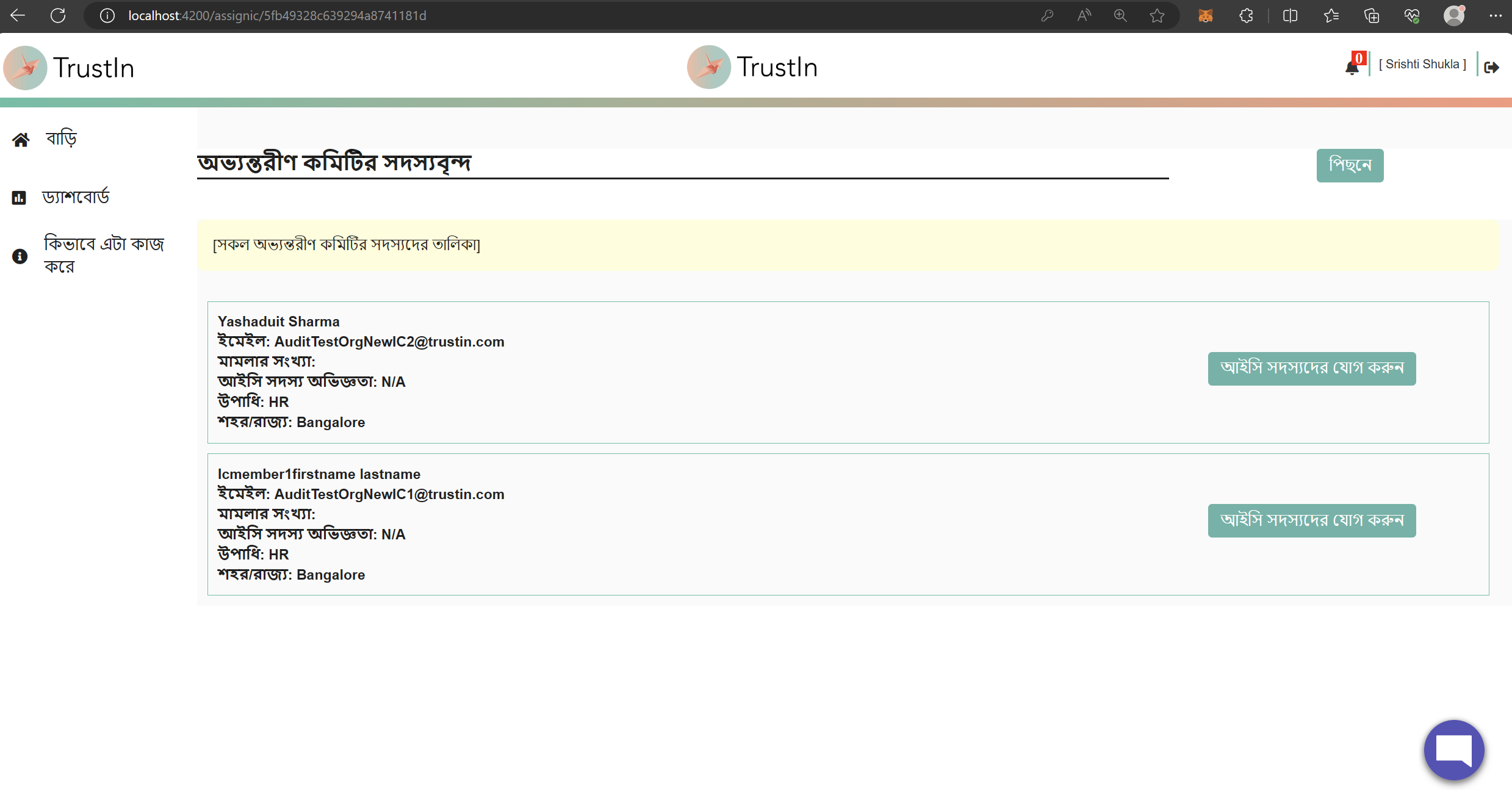The height and width of the screenshot is (795, 1512).
Task: Click the notification bell icon
Action: pyautogui.click(x=1352, y=67)
